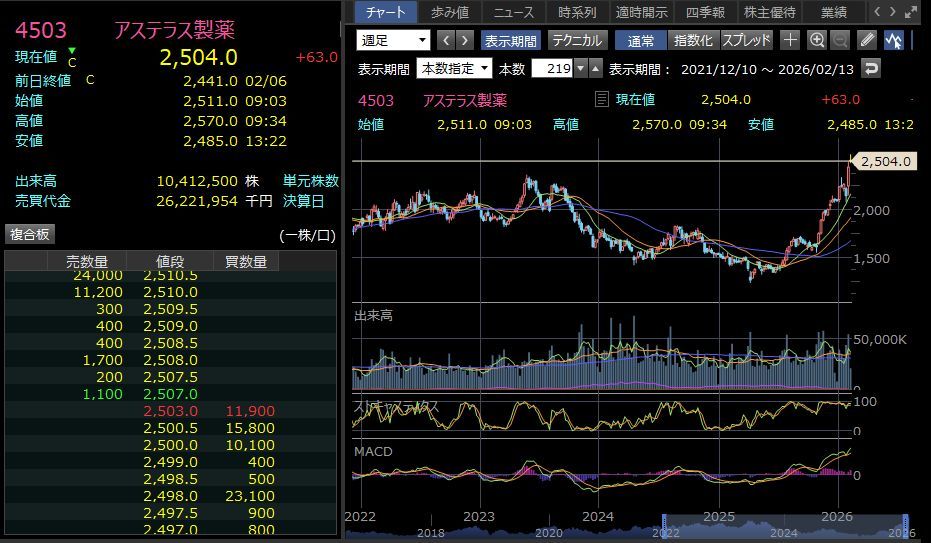Click the 出来高 volume panel label
The height and width of the screenshot is (543, 931).
click(x=373, y=316)
